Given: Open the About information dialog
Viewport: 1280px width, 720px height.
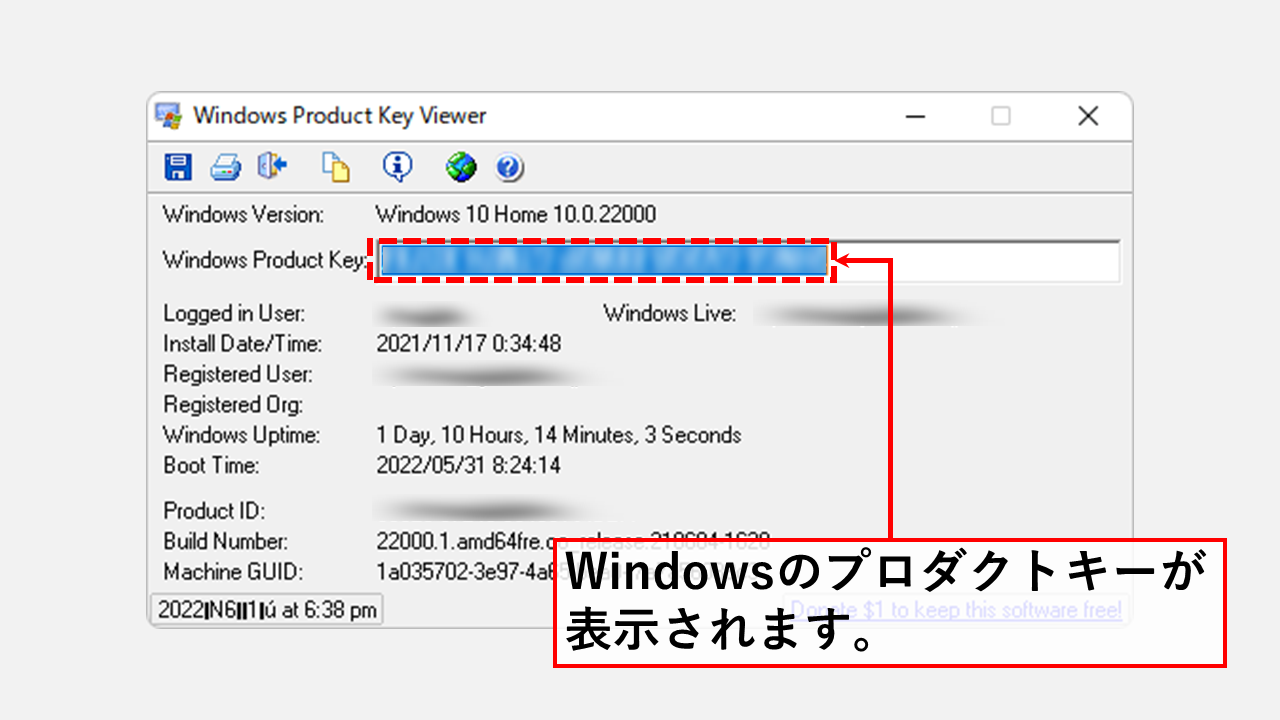Looking at the screenshot, I should coord(397,167).
